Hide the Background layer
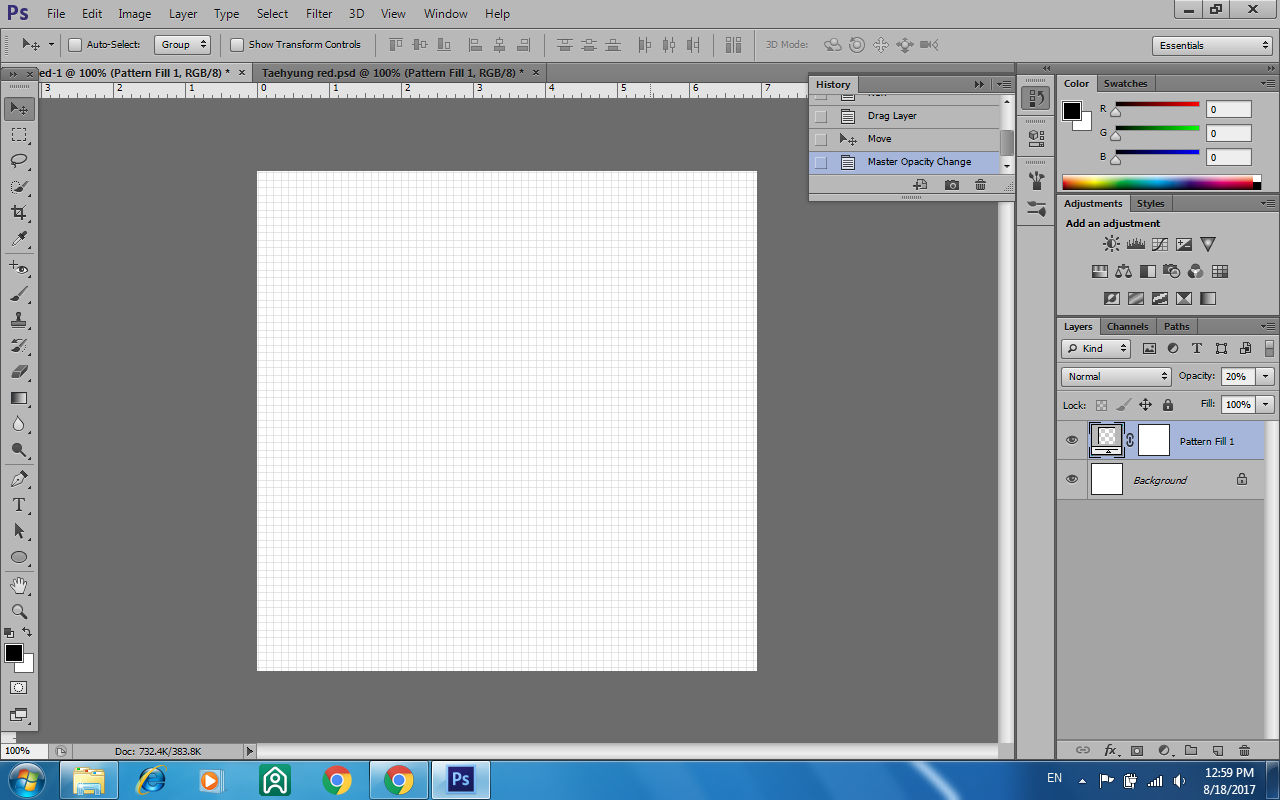The width and height of the screenshot is (1280, 800). point(1072,479)
